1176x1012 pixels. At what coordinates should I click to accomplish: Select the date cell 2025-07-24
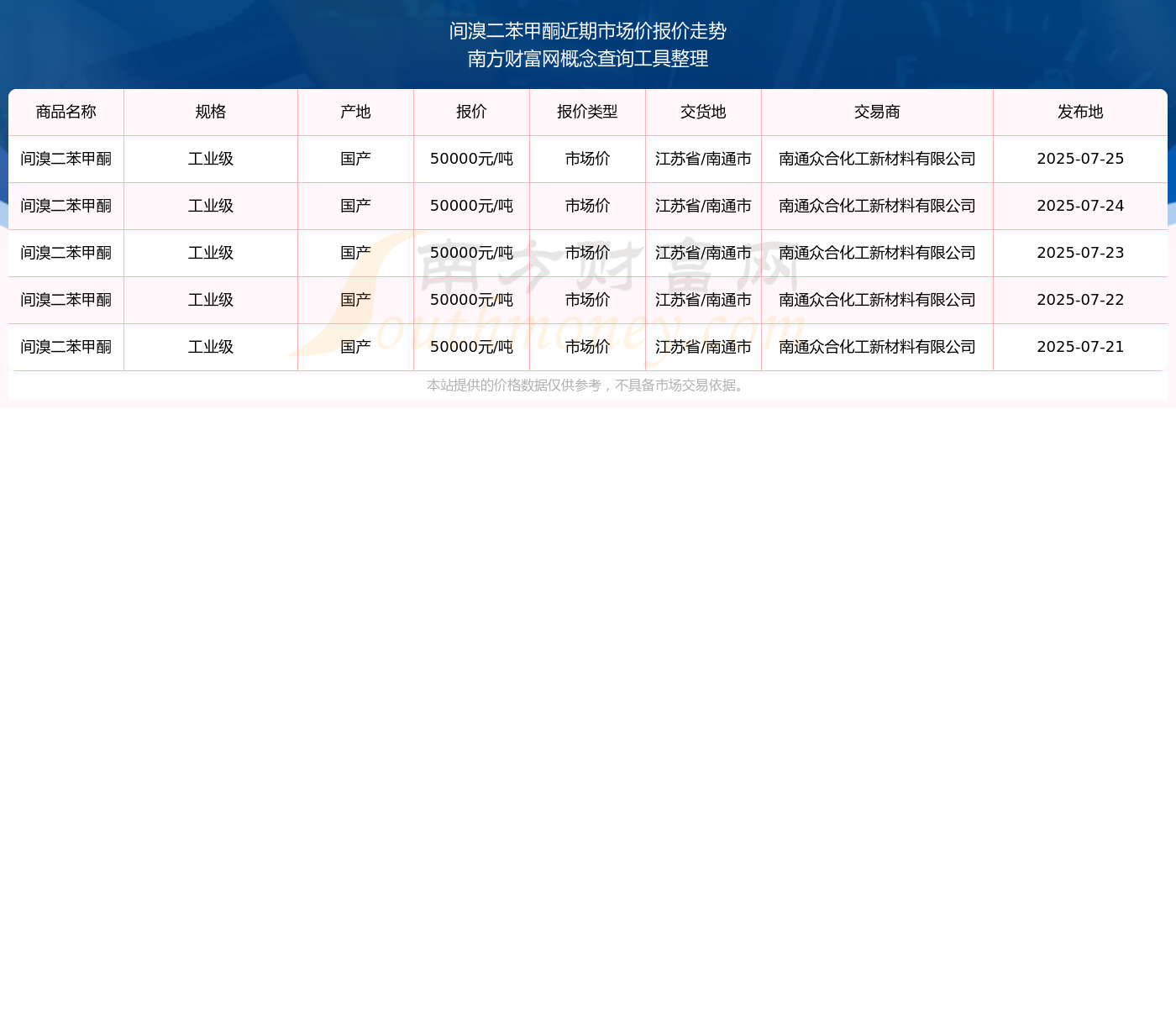[1080, 206]
